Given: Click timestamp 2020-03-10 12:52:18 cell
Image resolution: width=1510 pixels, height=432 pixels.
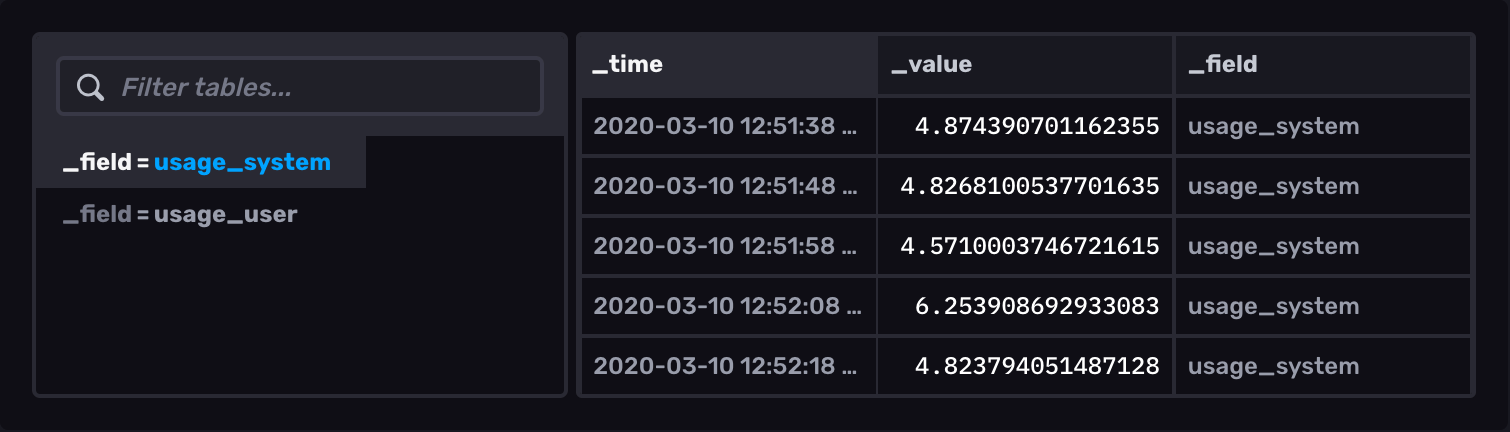Looking at the screenshot, I should tap(727, 366).
